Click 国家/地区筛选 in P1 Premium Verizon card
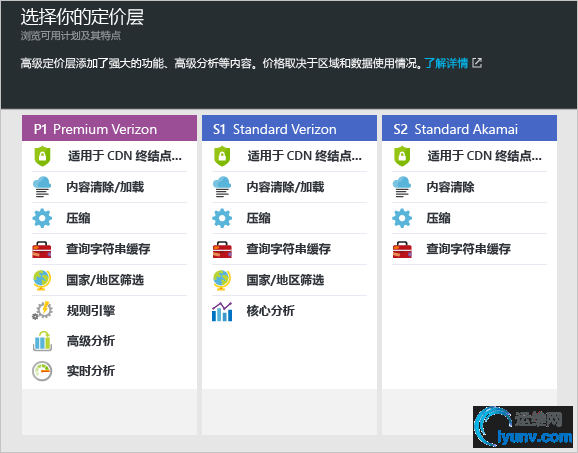Screen dimensions: 578x453 105,280
